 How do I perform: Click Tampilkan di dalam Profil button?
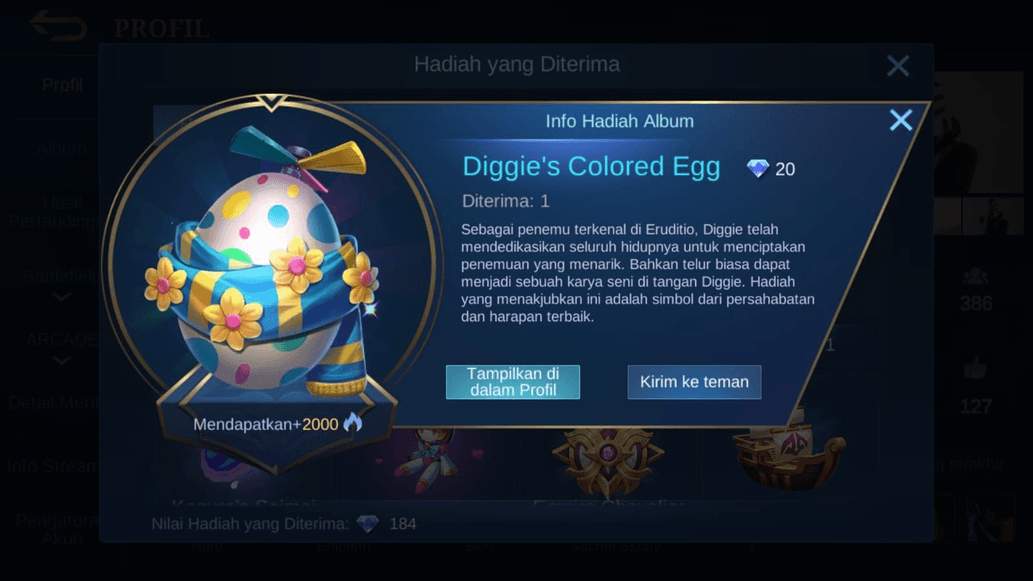pos(513,382)
